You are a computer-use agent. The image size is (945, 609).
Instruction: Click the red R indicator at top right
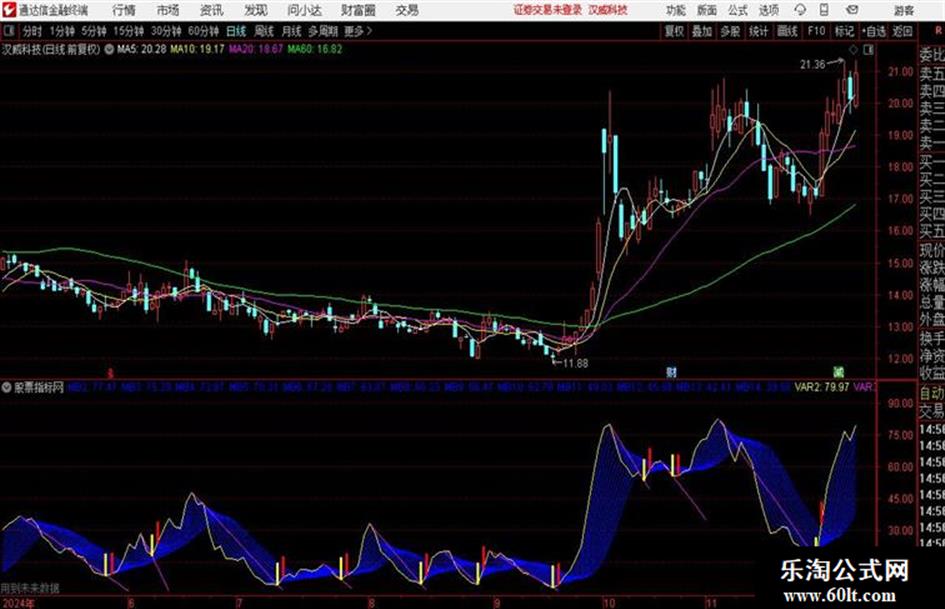click(938, 31)
